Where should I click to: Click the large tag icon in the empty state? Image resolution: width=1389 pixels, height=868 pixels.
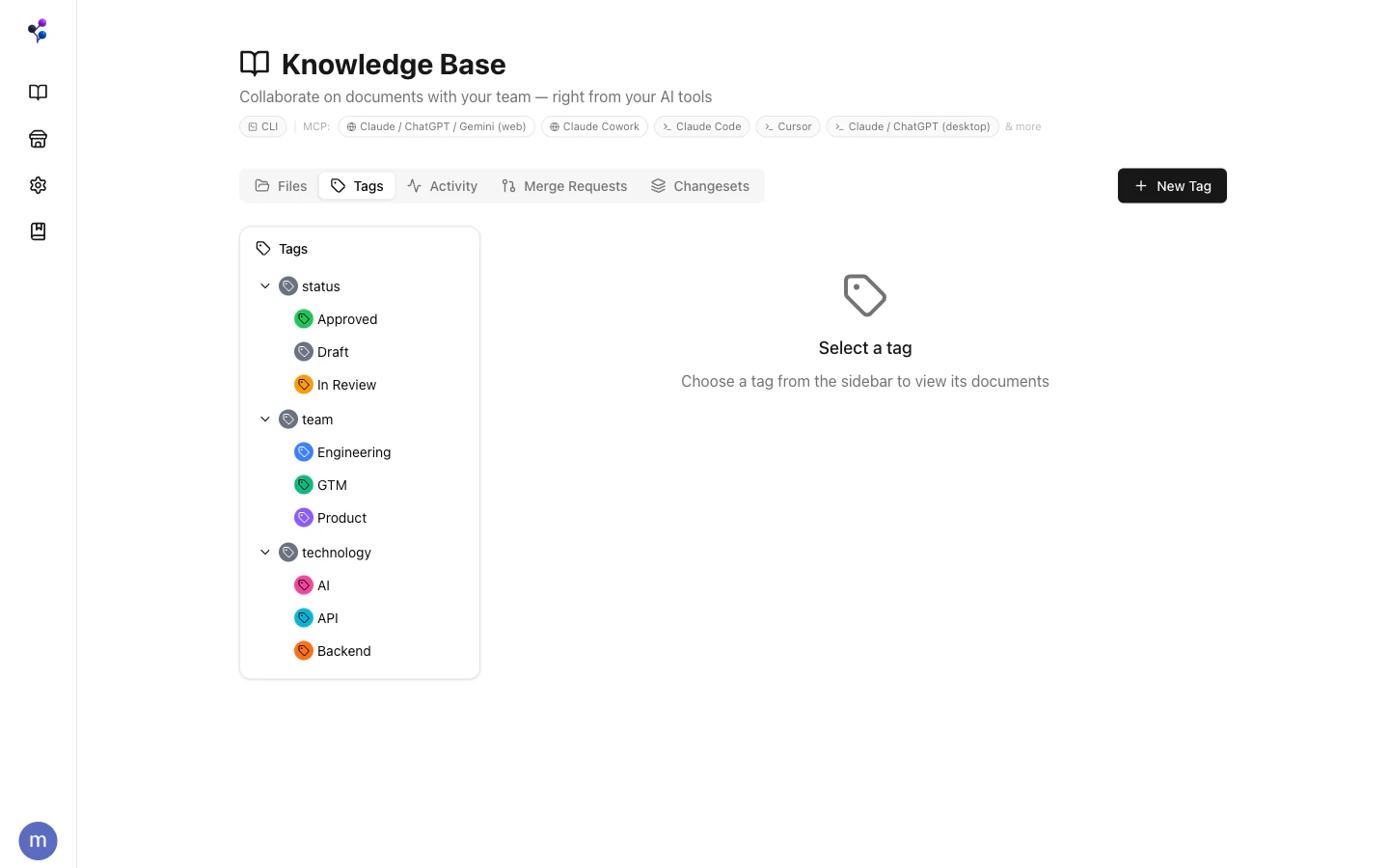tap(864, 295)
